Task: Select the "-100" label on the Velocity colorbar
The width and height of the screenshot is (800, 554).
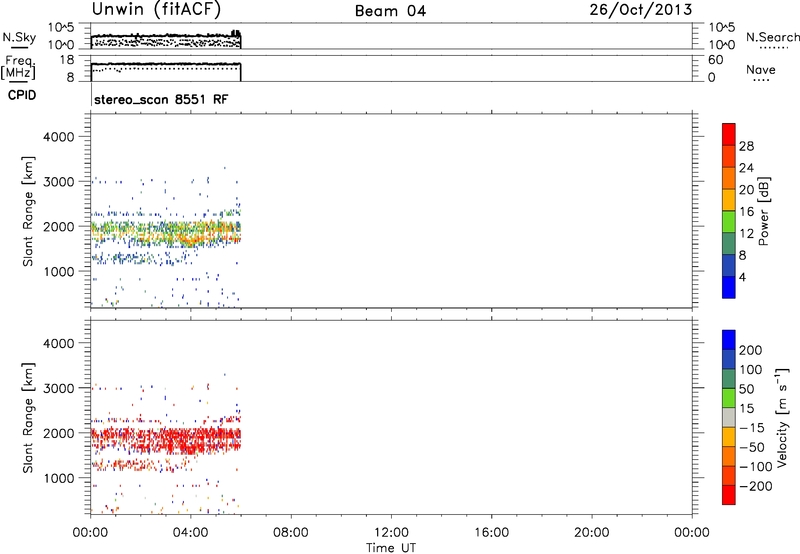Action: [x=755, y=467]
